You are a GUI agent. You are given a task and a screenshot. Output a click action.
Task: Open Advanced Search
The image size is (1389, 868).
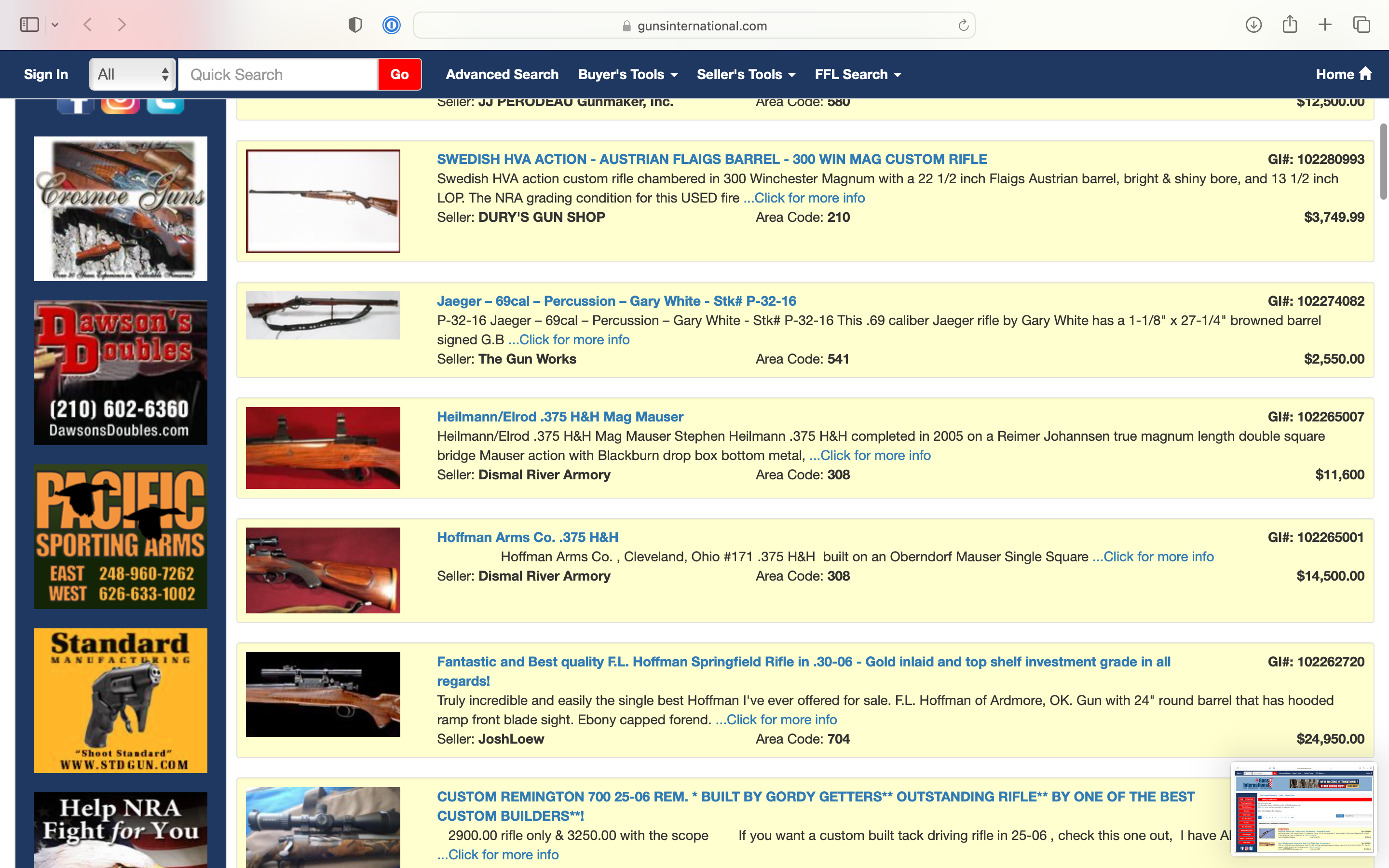(x=502, y=74)
